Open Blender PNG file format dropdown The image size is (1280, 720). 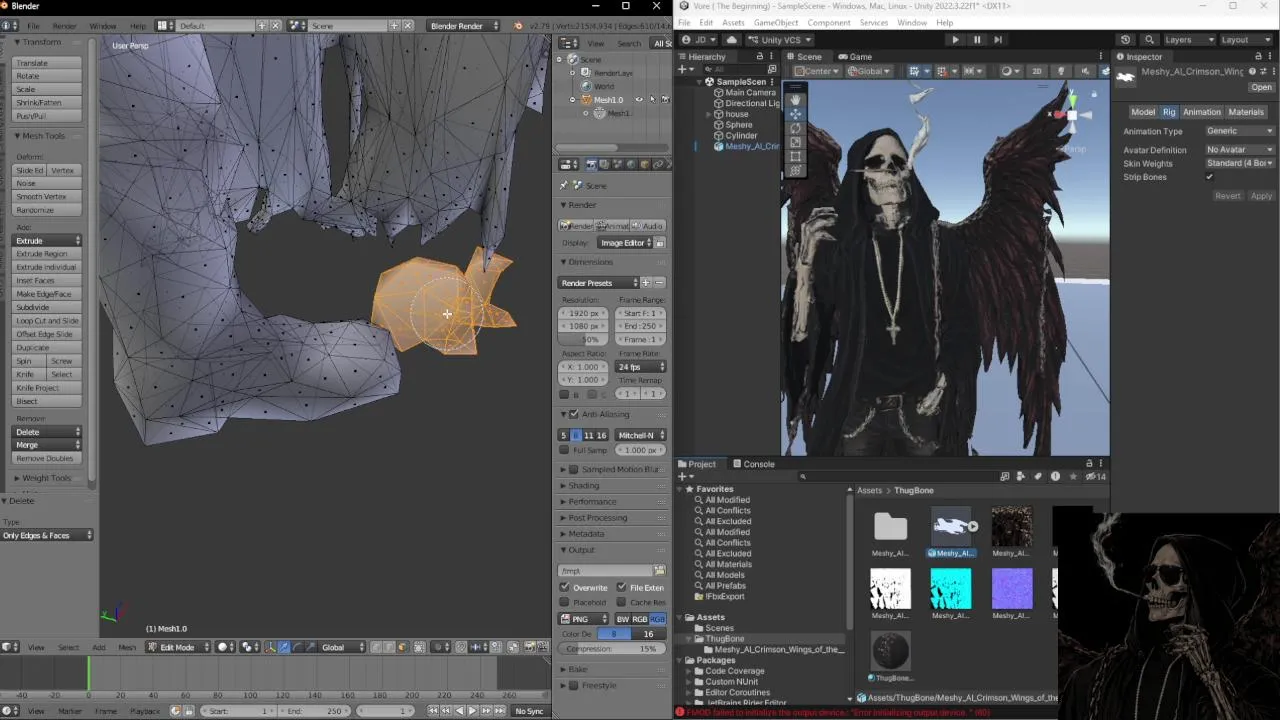(583, 619)
